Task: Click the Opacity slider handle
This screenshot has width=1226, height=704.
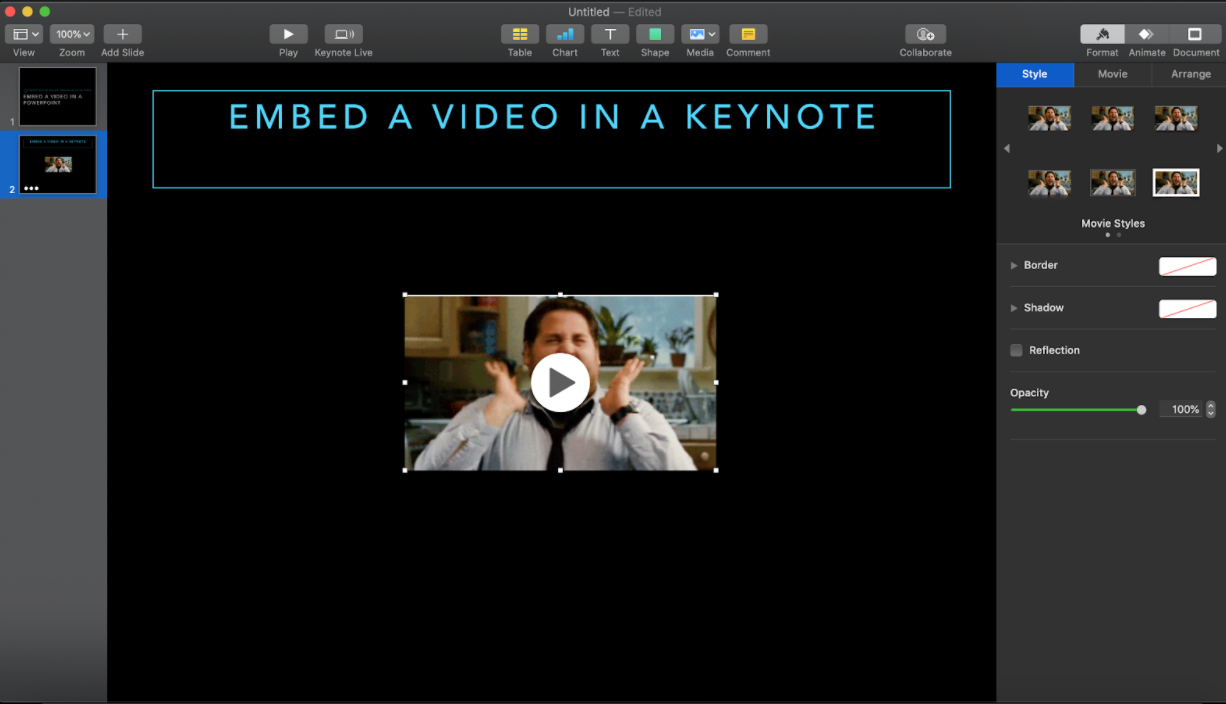Action: (1141, 410)
